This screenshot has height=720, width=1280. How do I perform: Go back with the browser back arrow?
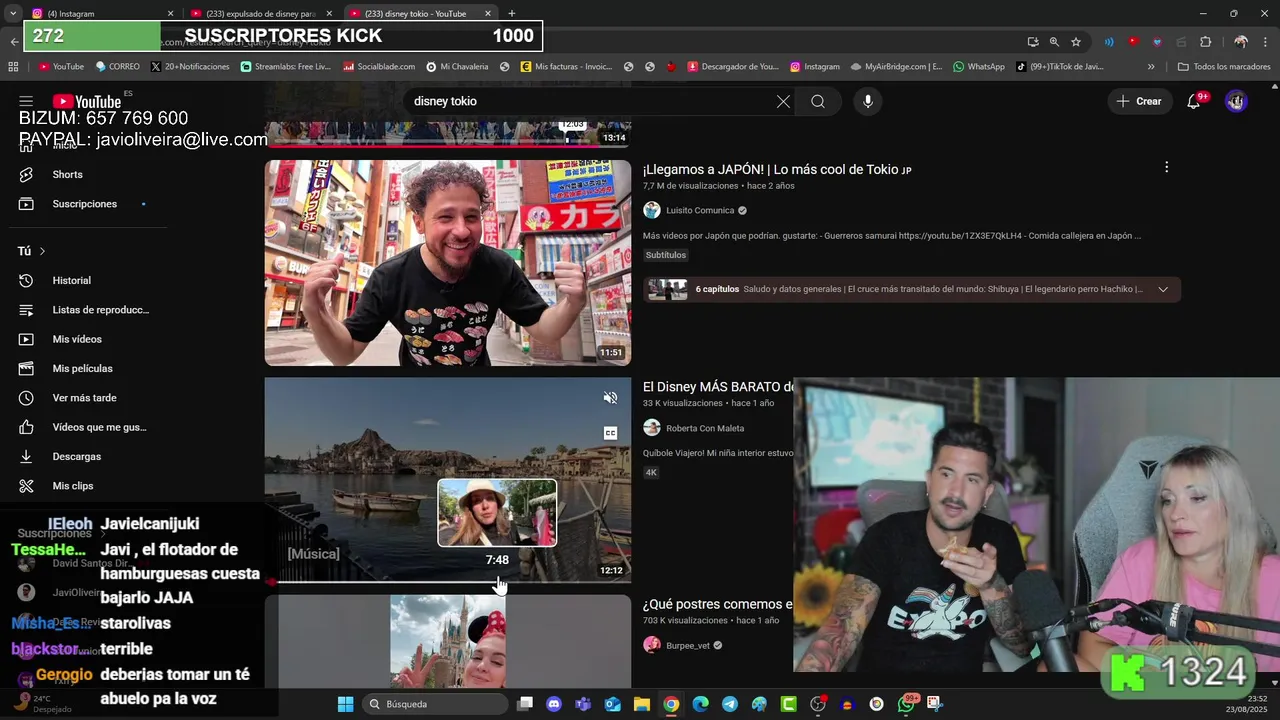[14, 42]
